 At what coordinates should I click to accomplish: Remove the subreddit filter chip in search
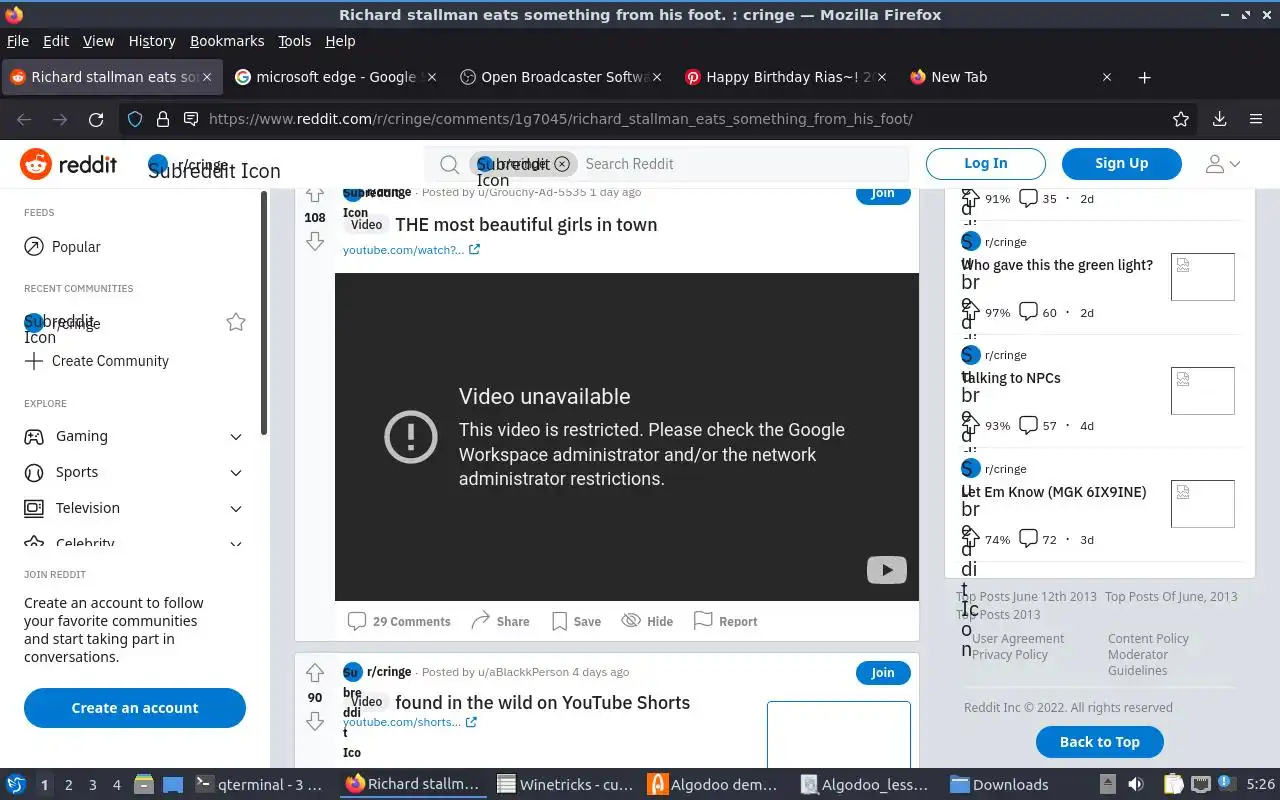[x=562, y=164]
